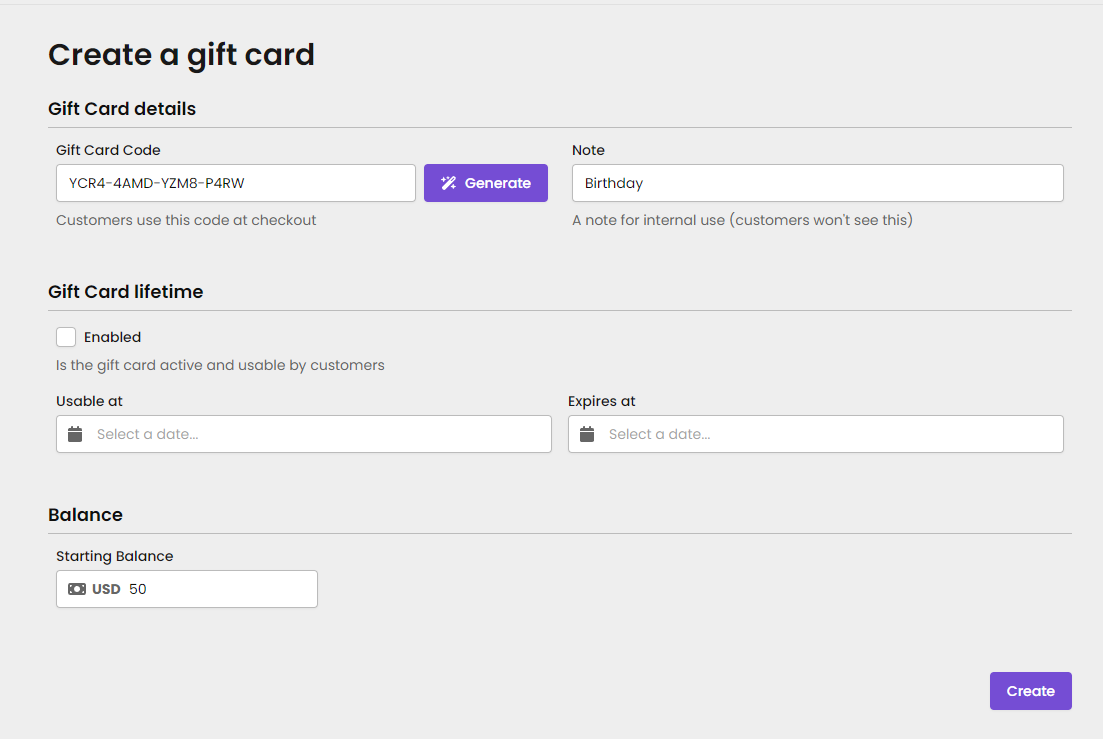
Task: Click the banknote icon in Starting Balance
Action: click(x=77, y=589)
